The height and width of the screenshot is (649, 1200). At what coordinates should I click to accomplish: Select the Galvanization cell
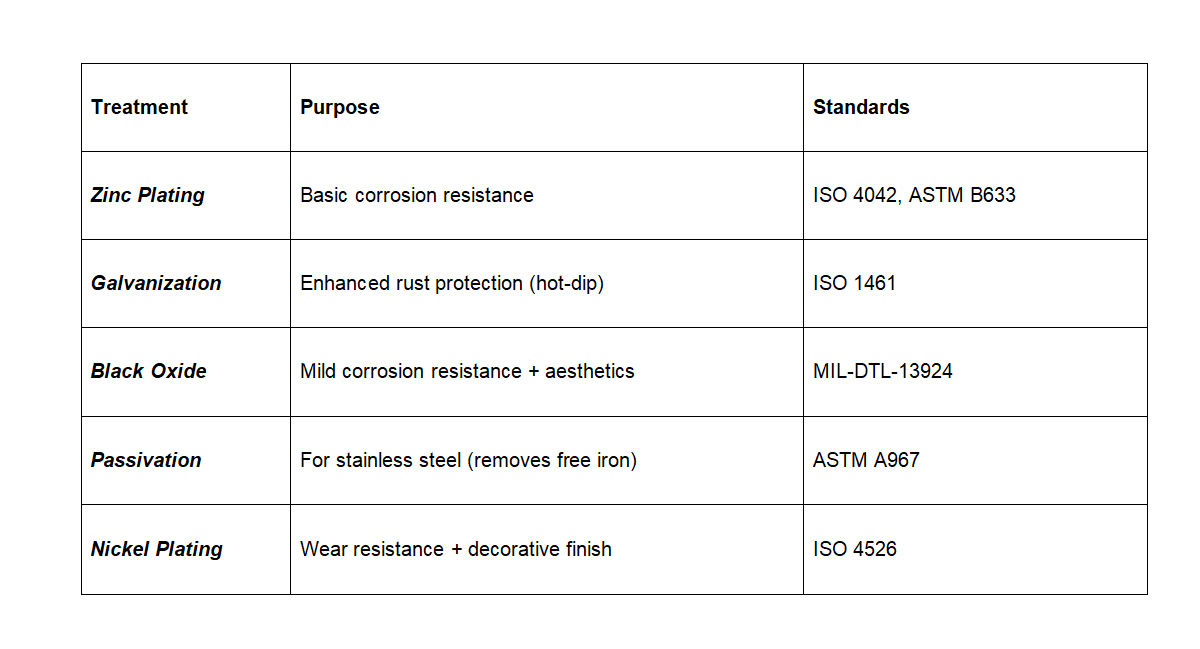pos(186,283)
